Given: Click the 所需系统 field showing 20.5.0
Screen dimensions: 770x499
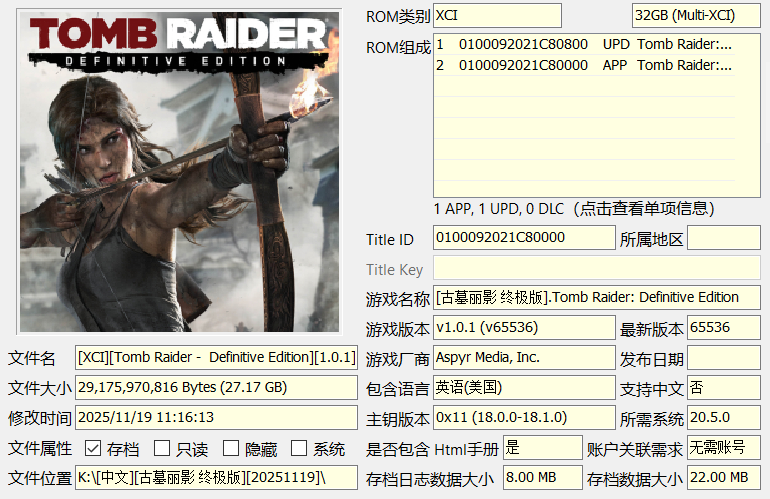Looking at the screenshot, I should click(724, 417).
